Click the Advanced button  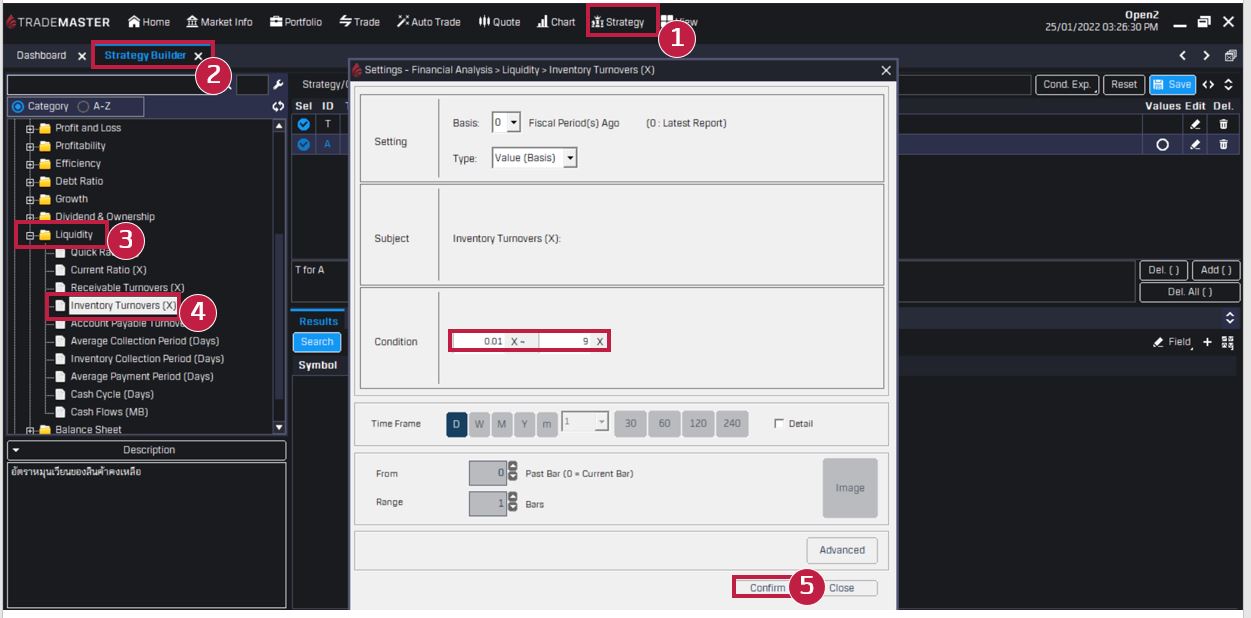[x=842, y=550]
